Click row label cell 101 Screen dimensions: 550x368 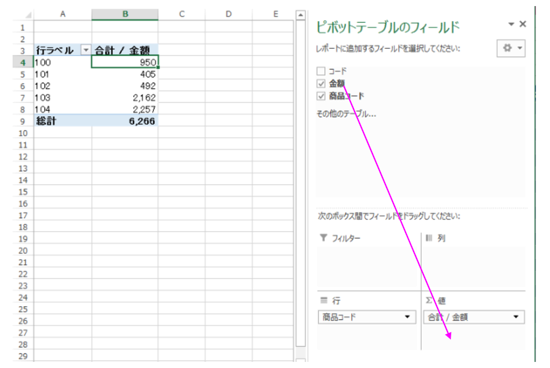(x=62, y=74)
